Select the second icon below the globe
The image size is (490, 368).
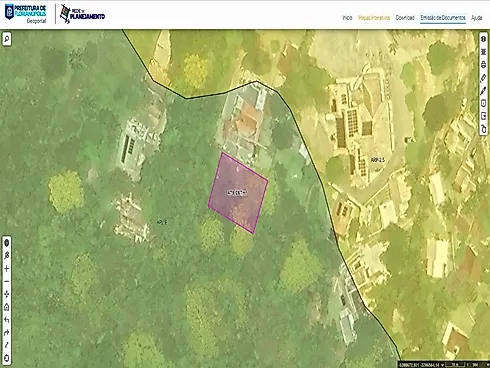tap(7, 256)
